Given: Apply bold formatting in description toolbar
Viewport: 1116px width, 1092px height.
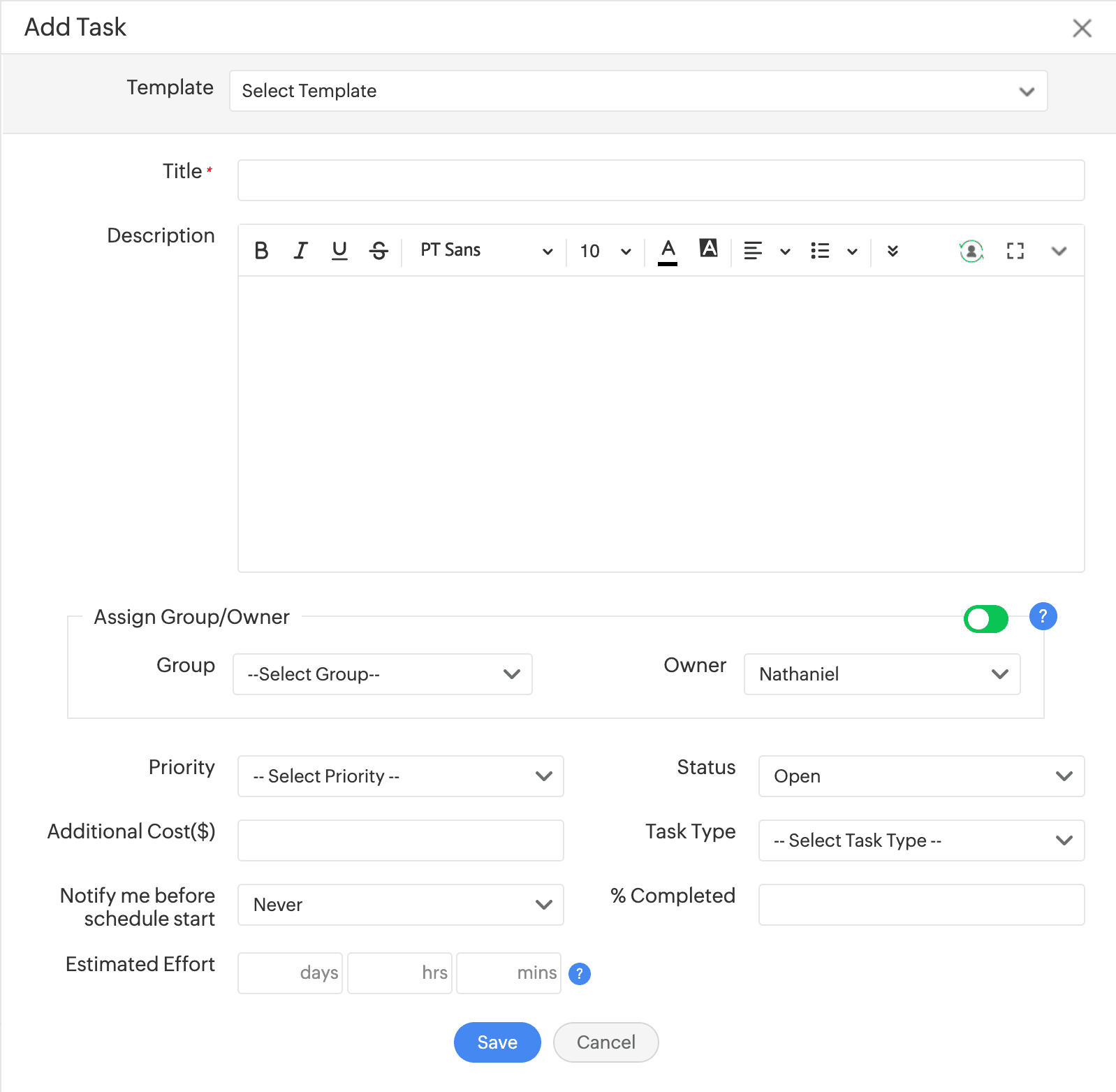Looking at the screenshot, I should (x=261, y=251).
